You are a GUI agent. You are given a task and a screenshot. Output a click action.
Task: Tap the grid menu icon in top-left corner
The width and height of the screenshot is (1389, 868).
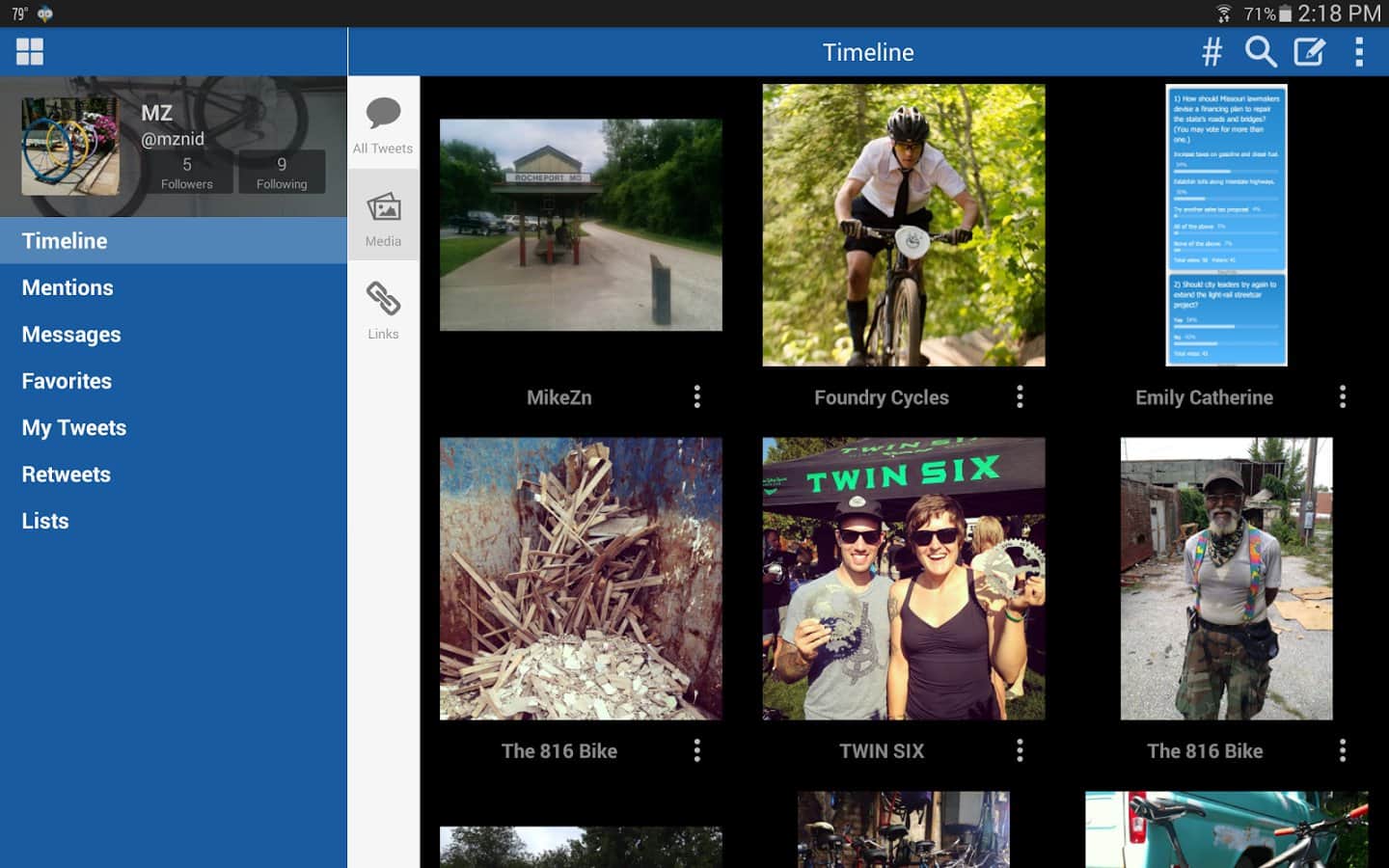pyautogui.click(x=30, y=52)
